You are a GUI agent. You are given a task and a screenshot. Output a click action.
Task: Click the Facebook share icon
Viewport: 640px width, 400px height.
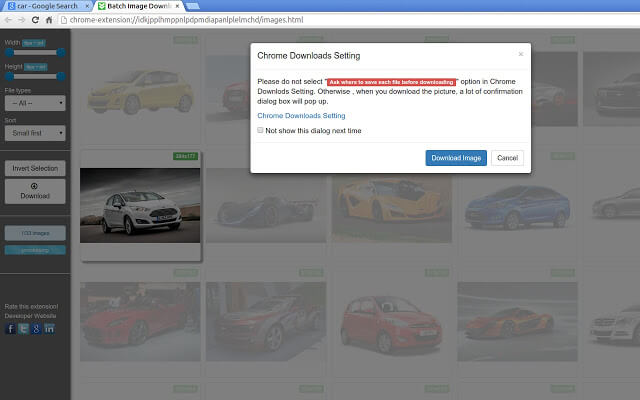(11, 328)
